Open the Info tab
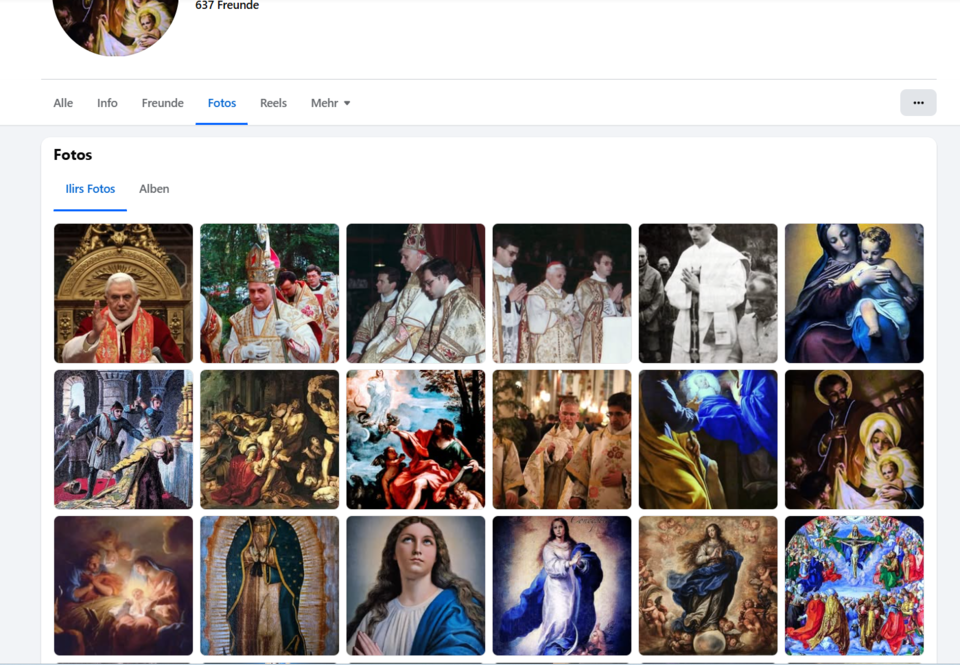 (107, 103)
